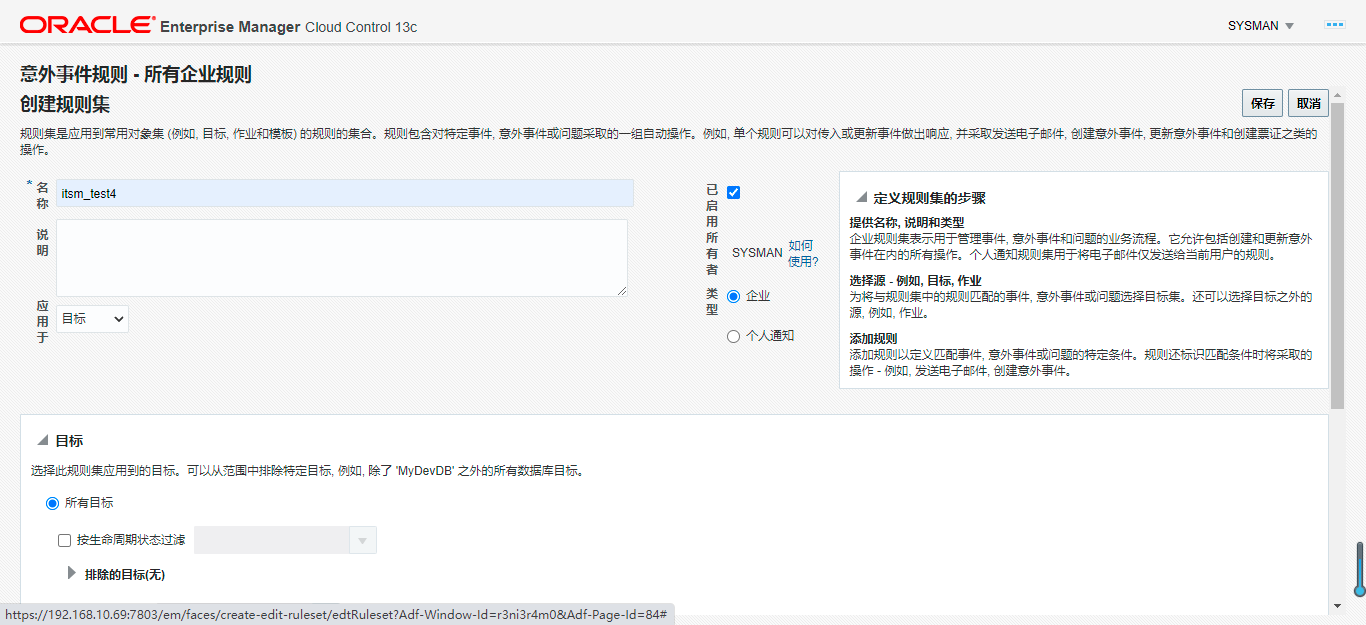Image resolution: width=1366 pixels, height=625 pixels.
Task: Click the 意外事件规则 - 所有企业规则 title
Action: (136, 74)
